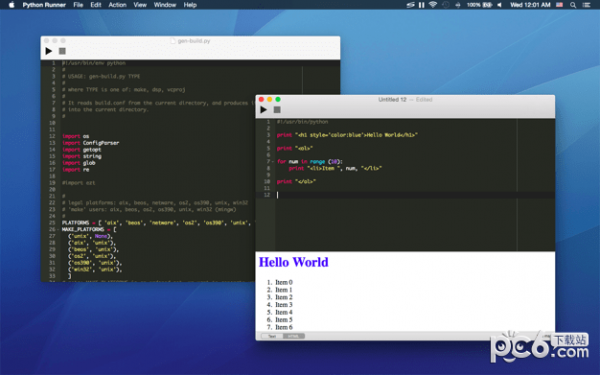Click the Wi-Fi status icon
Image resolution: width=600 pixels, height=375 pixels.
pos(433,5)
